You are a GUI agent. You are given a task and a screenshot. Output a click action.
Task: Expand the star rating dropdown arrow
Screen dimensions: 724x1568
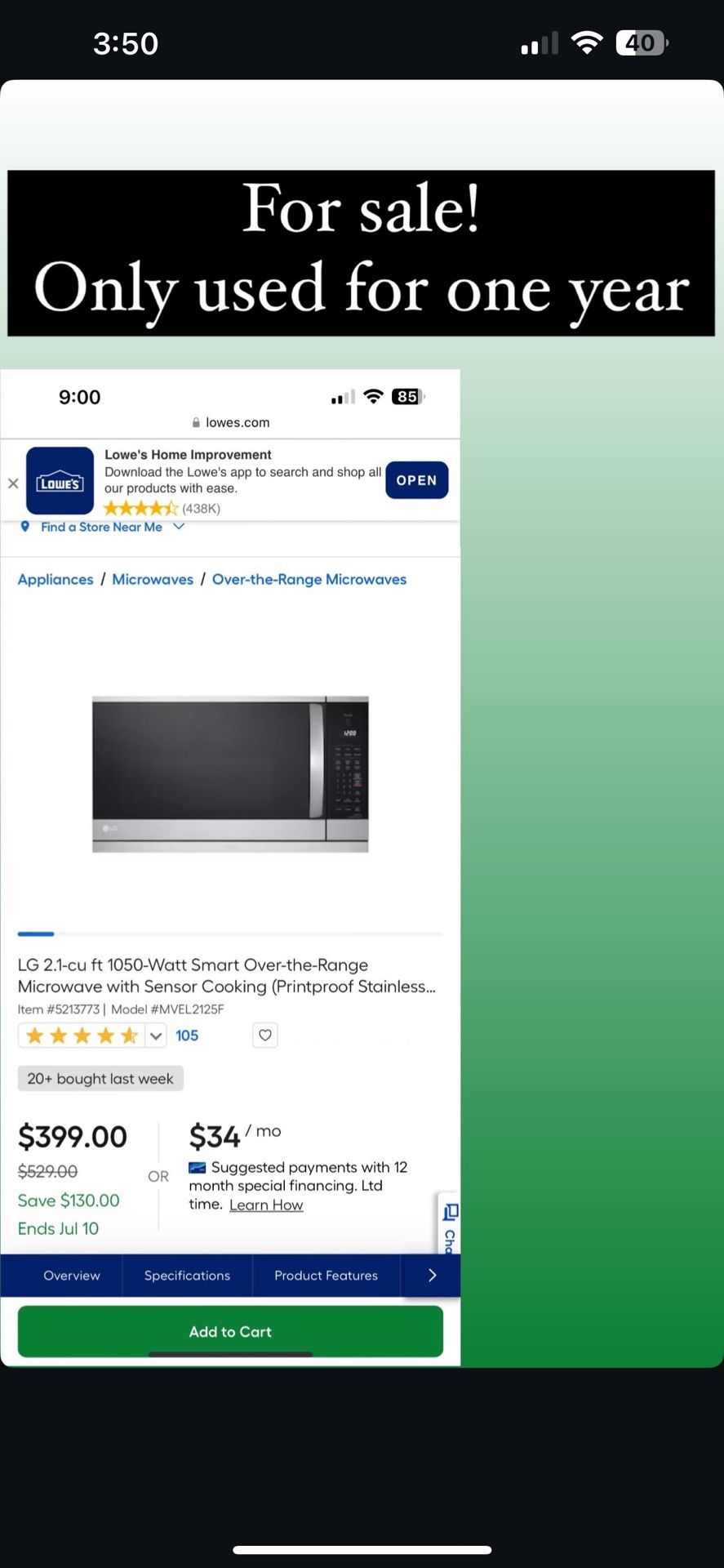click(x=156, y=1036)
